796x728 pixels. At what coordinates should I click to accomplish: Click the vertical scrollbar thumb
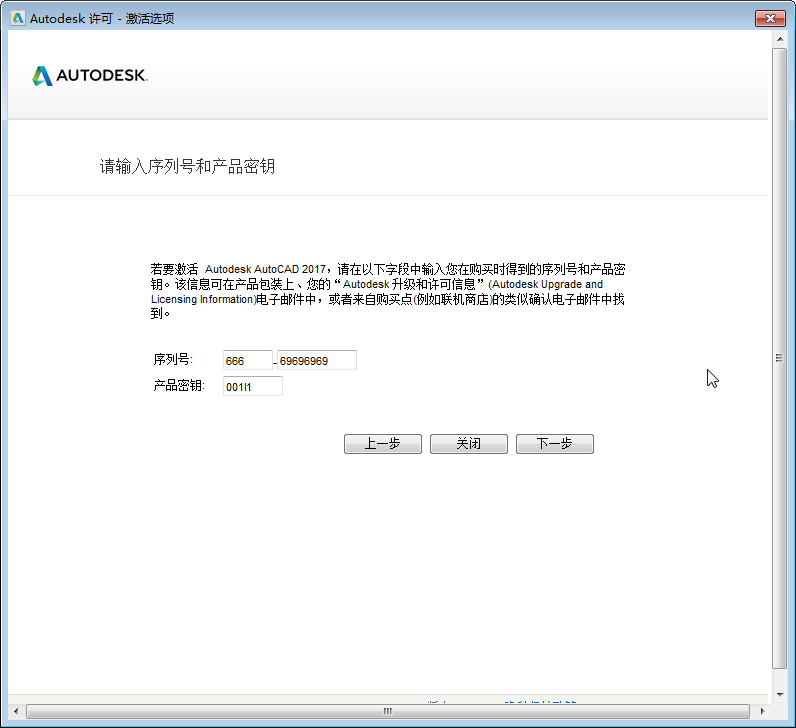point(780,358)
